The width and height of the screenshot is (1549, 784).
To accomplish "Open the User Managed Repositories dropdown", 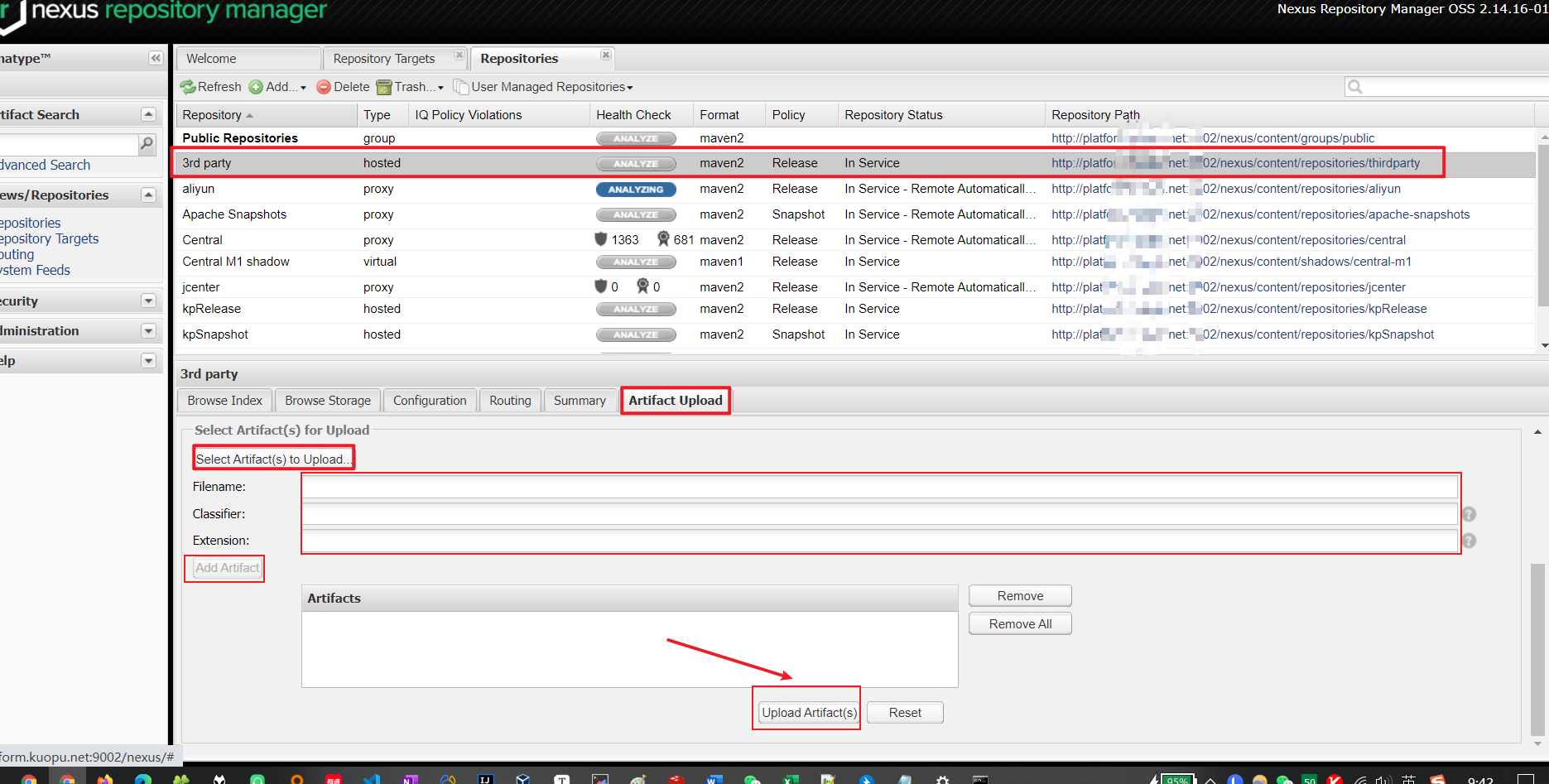I will pyautogui.click(x=544, y=87).
